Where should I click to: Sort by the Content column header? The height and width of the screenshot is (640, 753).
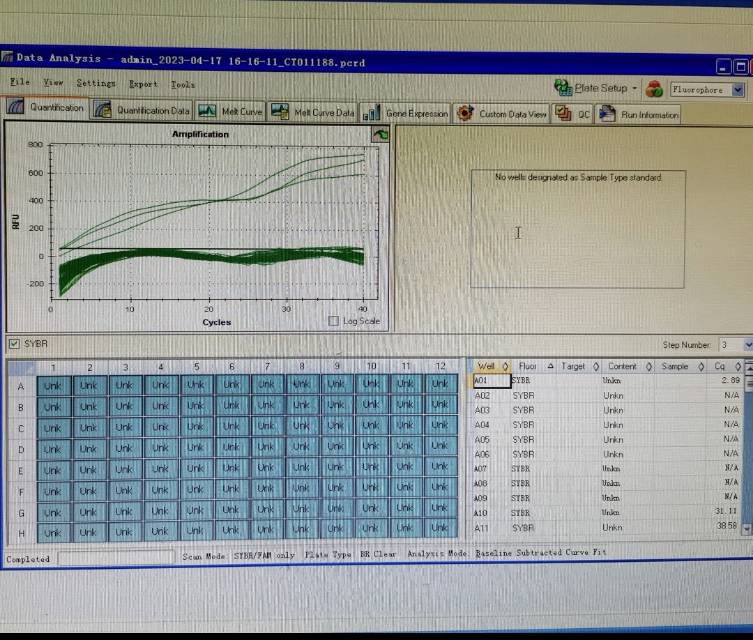point(628,366)
